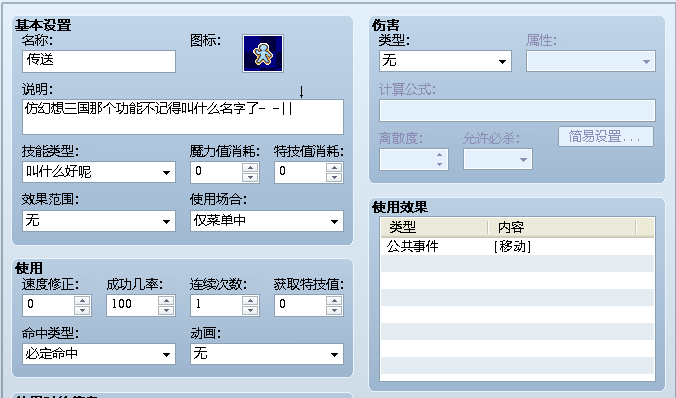
Task: Click the 连续次数 value field
Action: click(x=216, y=305)
